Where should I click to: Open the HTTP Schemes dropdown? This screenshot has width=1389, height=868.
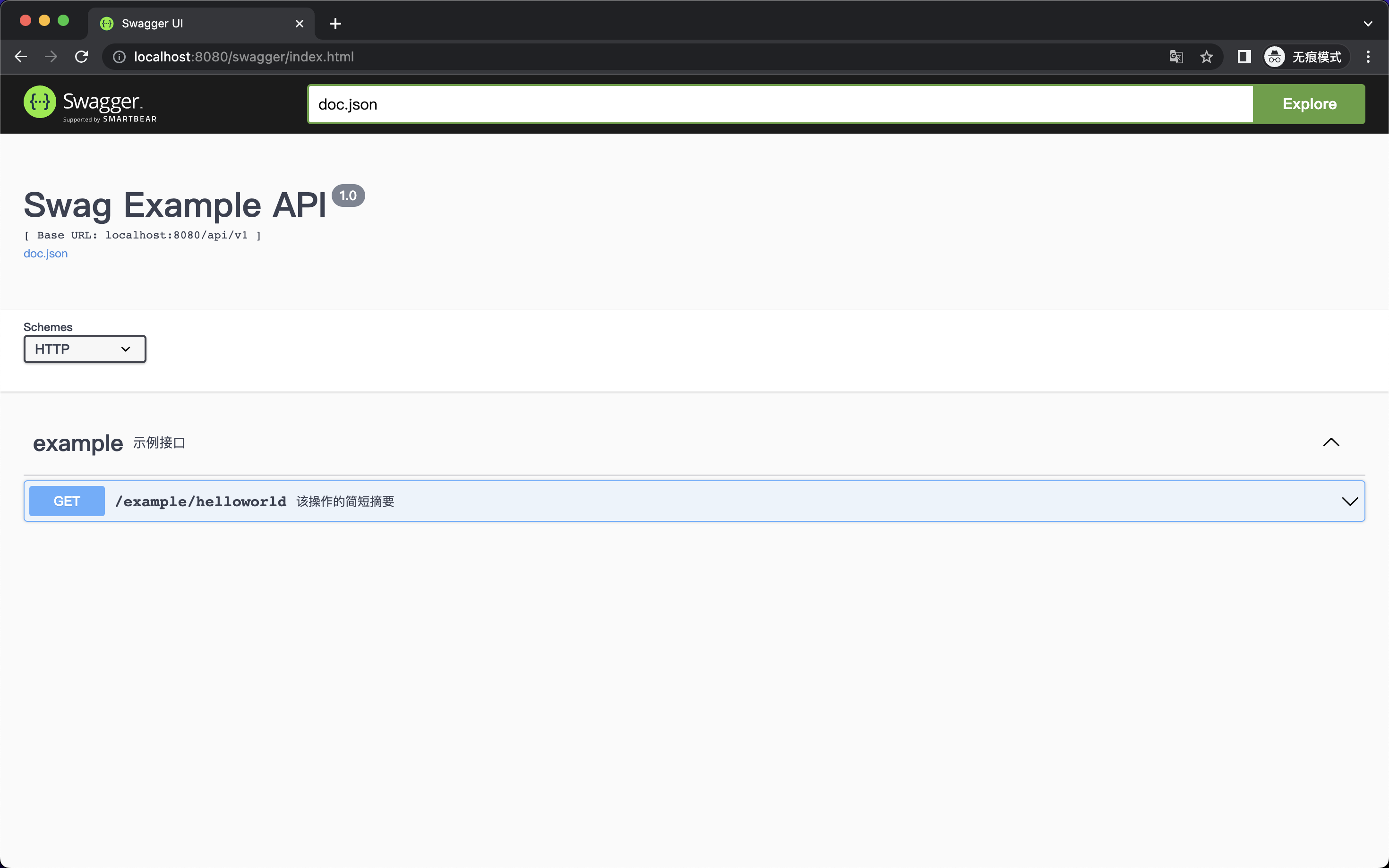tap(85, 349)
